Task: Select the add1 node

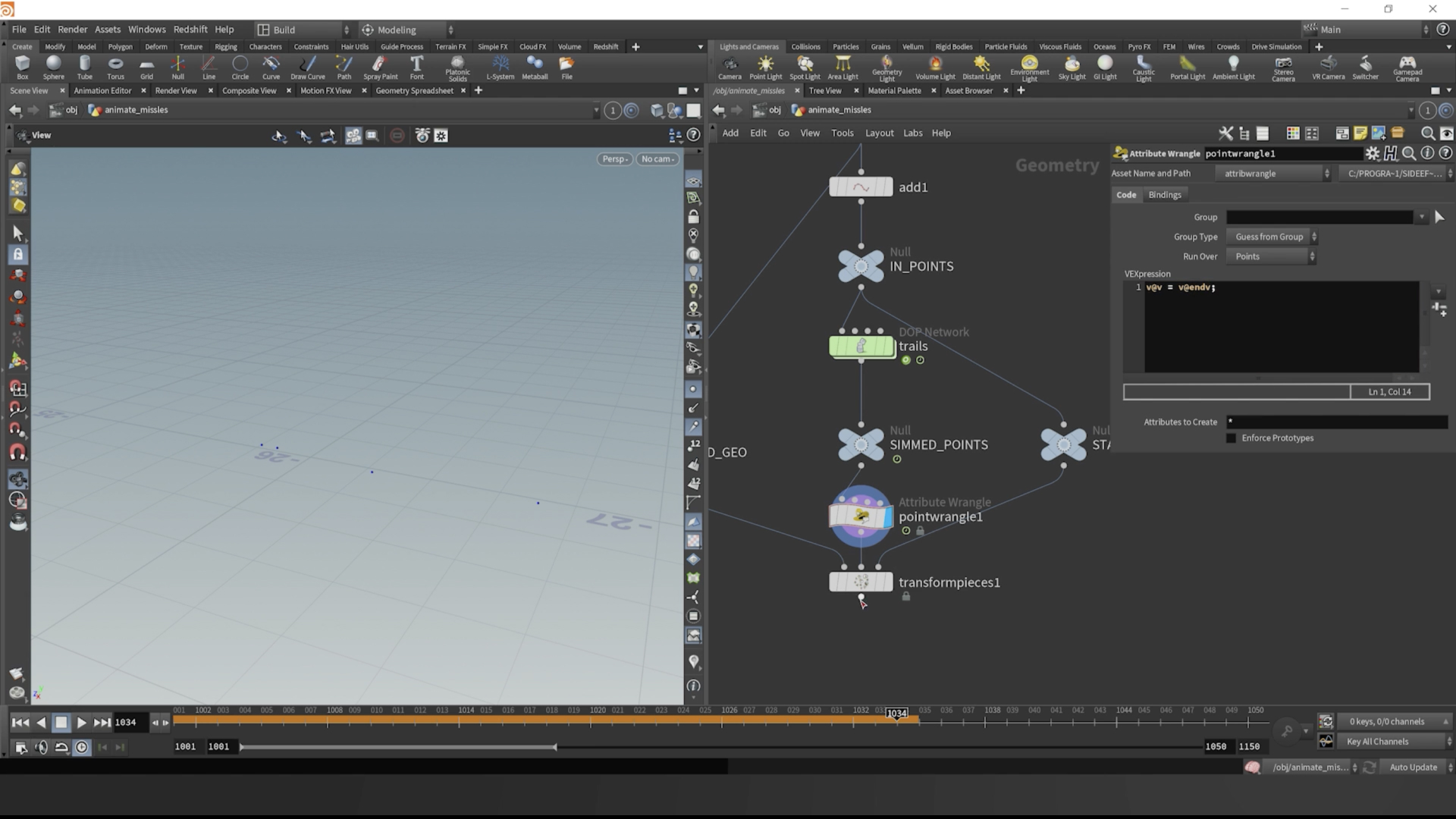Action: coord(861,187)
